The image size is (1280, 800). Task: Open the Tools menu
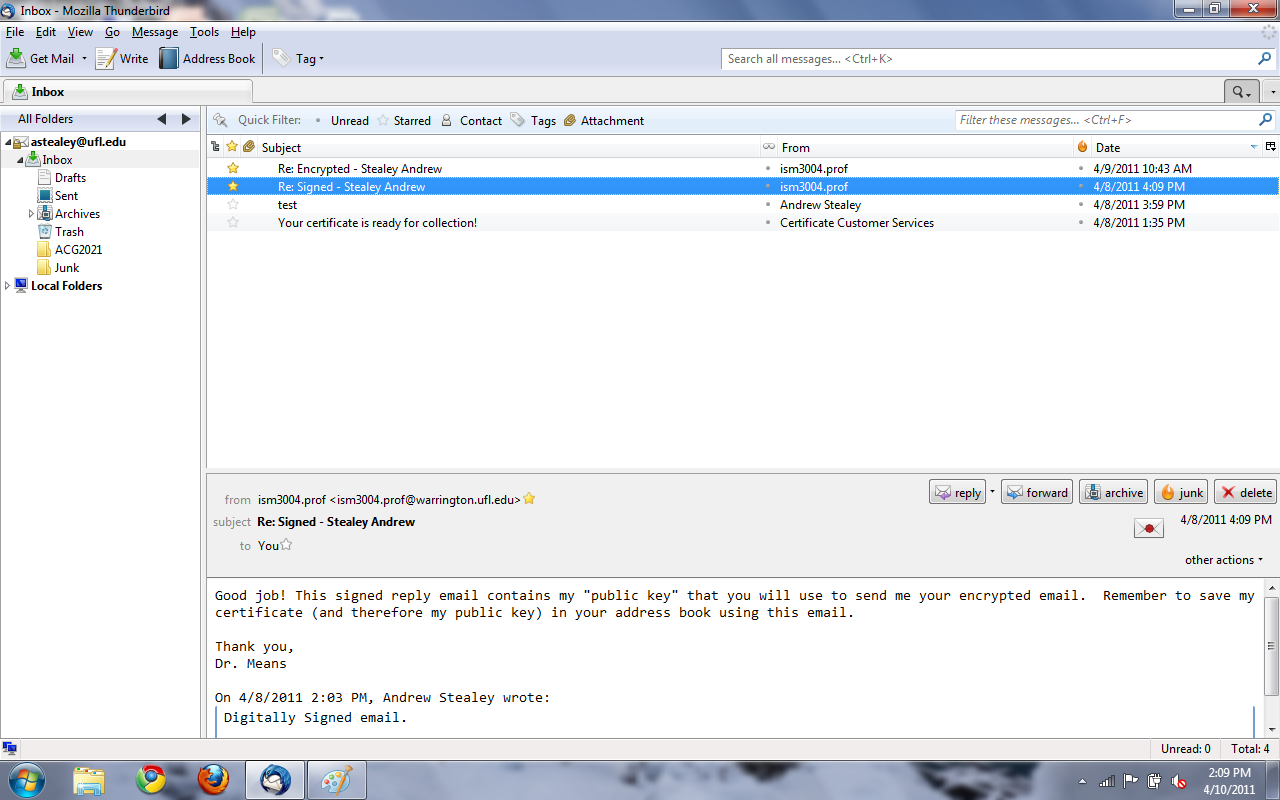(204, 31)
